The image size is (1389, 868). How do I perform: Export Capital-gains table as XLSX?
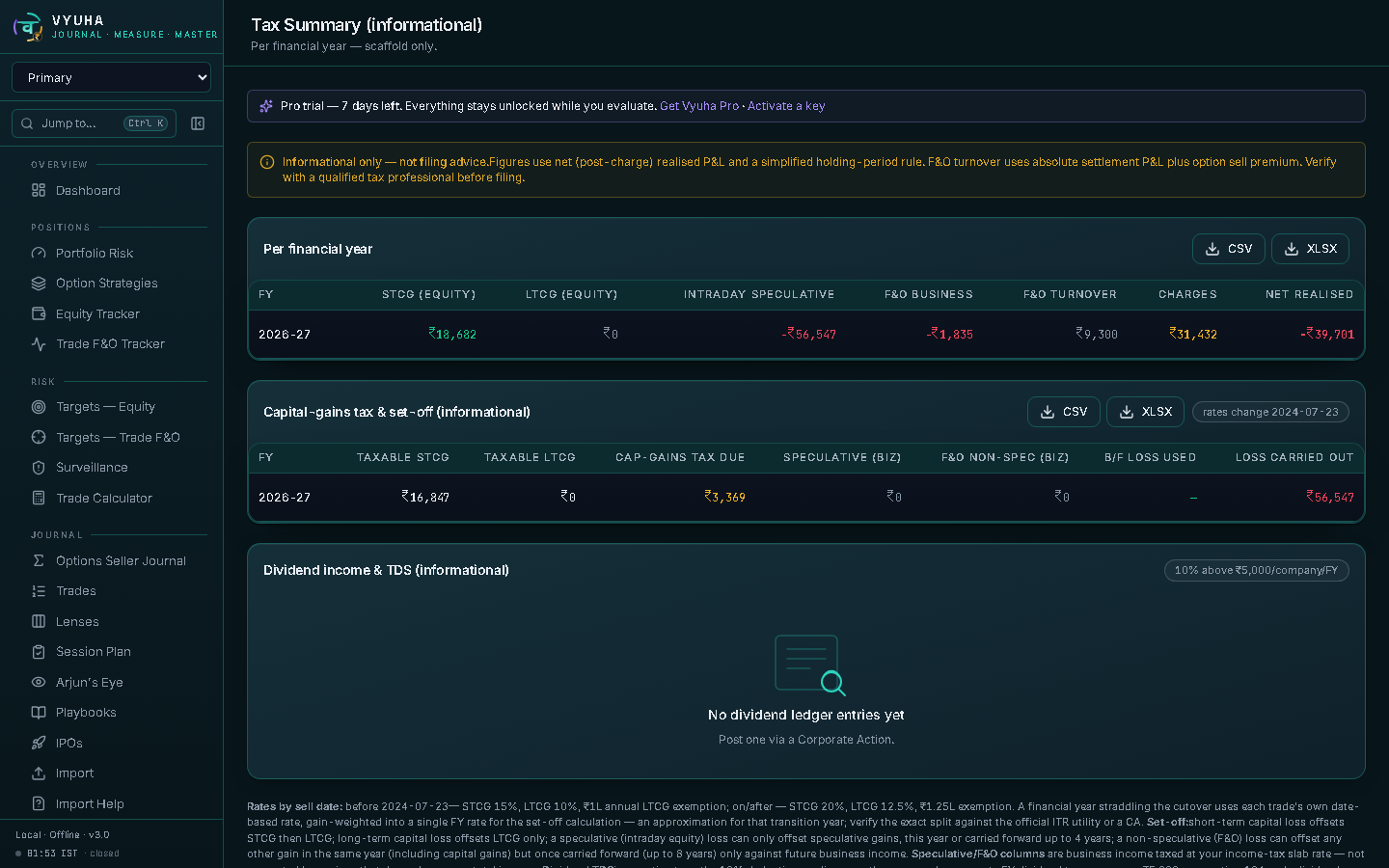(x=1145, y=412)
